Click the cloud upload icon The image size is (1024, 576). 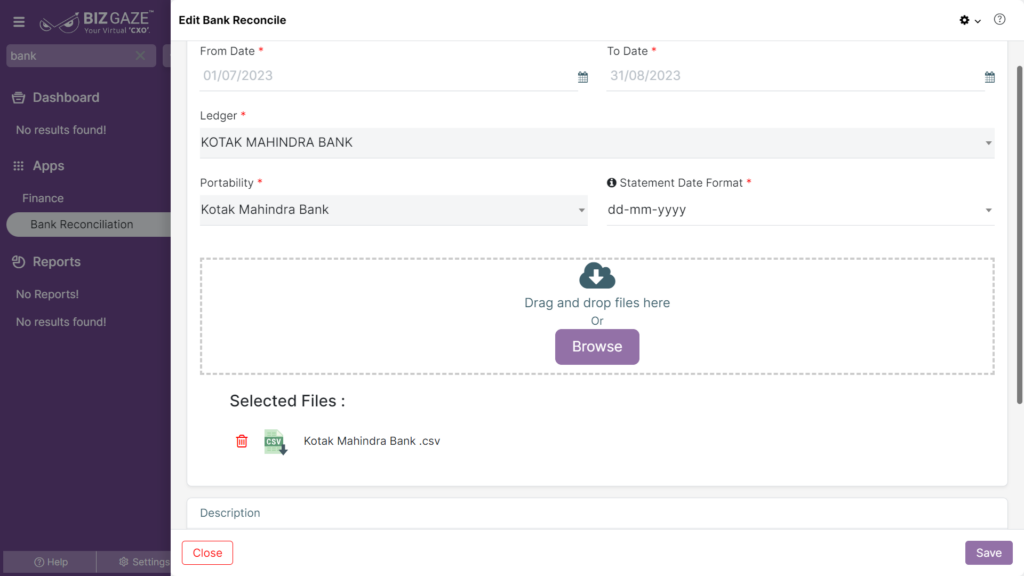tap(597, 276)
